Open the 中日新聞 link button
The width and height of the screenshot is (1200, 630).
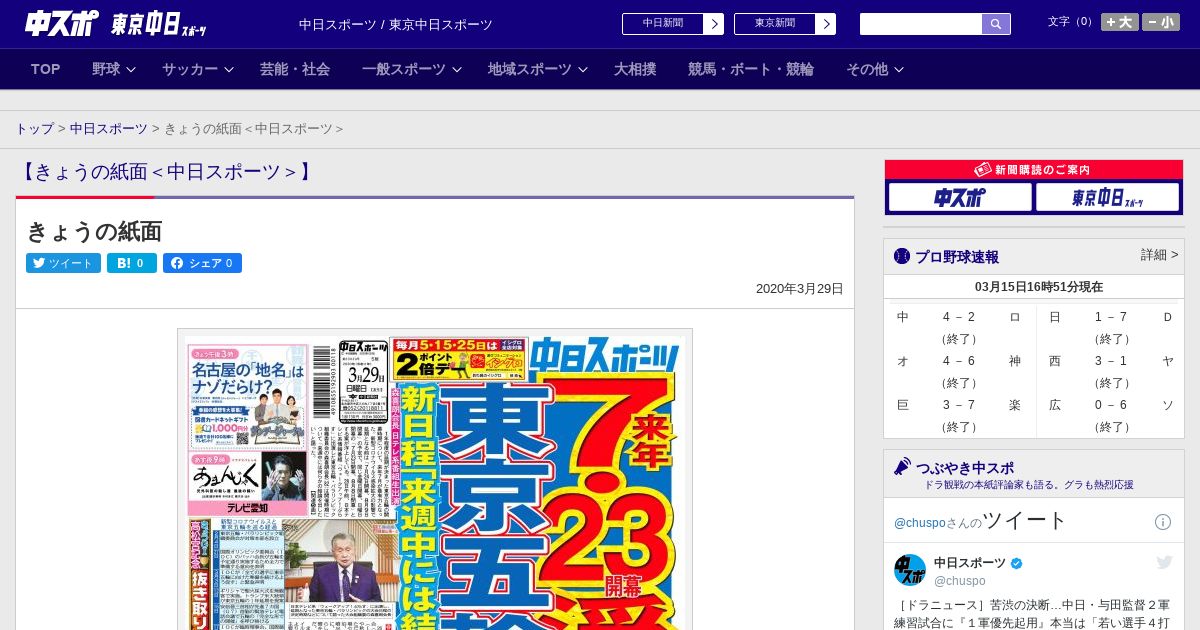662,24
